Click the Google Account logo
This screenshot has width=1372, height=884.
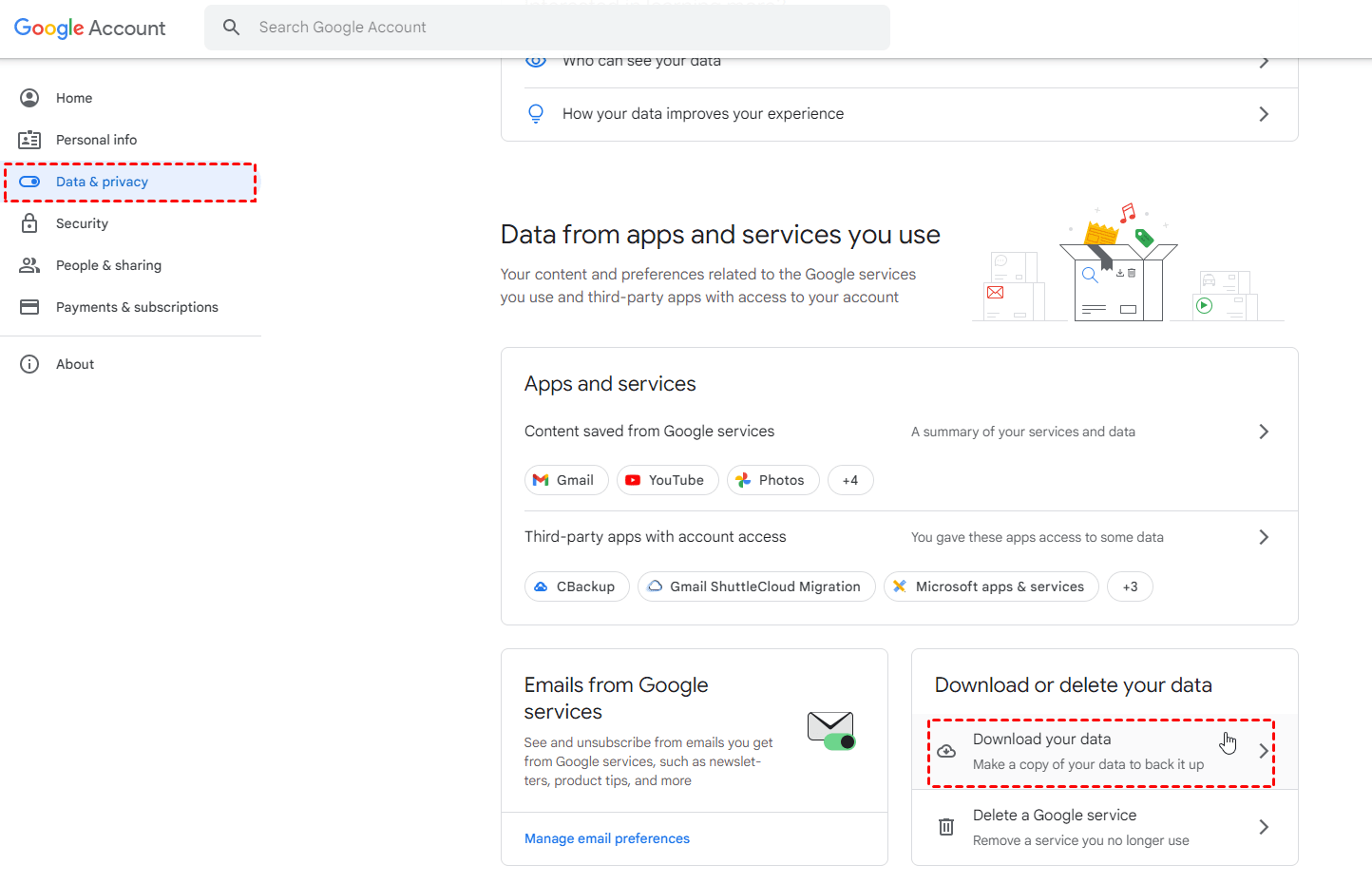tap(90, 28)
